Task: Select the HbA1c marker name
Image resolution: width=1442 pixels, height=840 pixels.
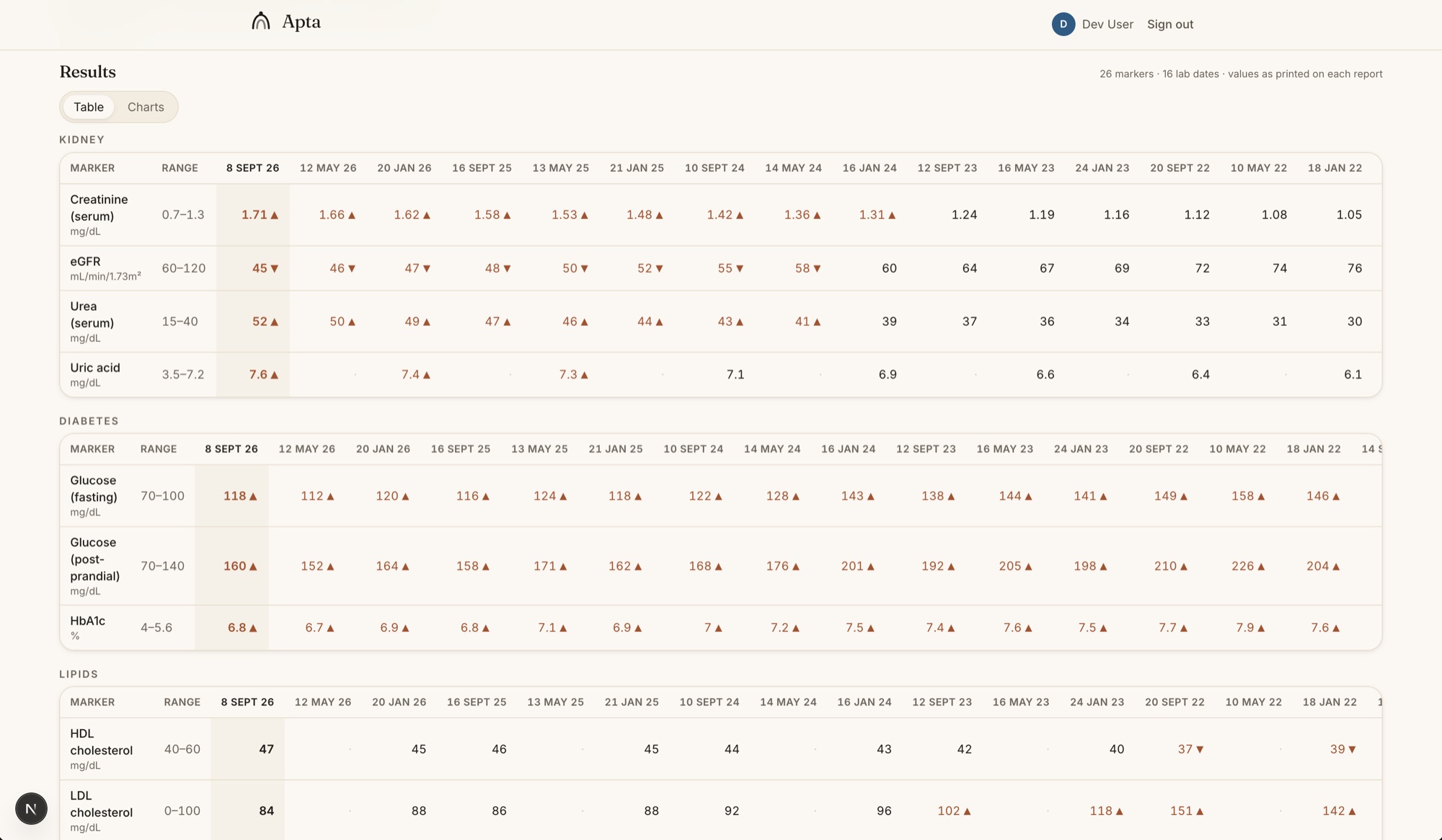Action: point(87,621)
